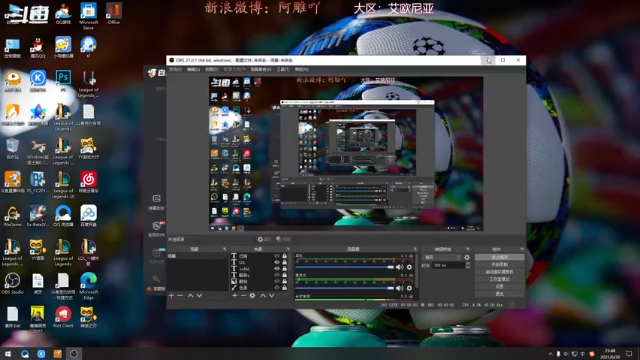Toggle the lock on the image source row
Screen dimensions: 640x360
click(284, 281)
